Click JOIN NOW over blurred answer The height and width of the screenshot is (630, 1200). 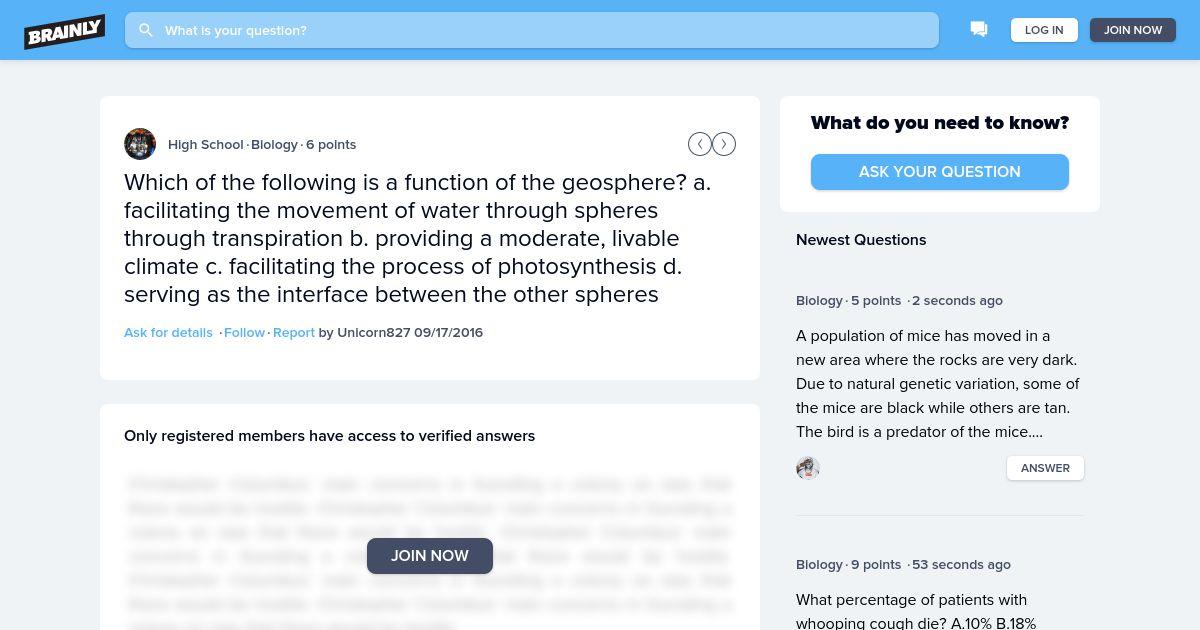[x=430, y=556]
